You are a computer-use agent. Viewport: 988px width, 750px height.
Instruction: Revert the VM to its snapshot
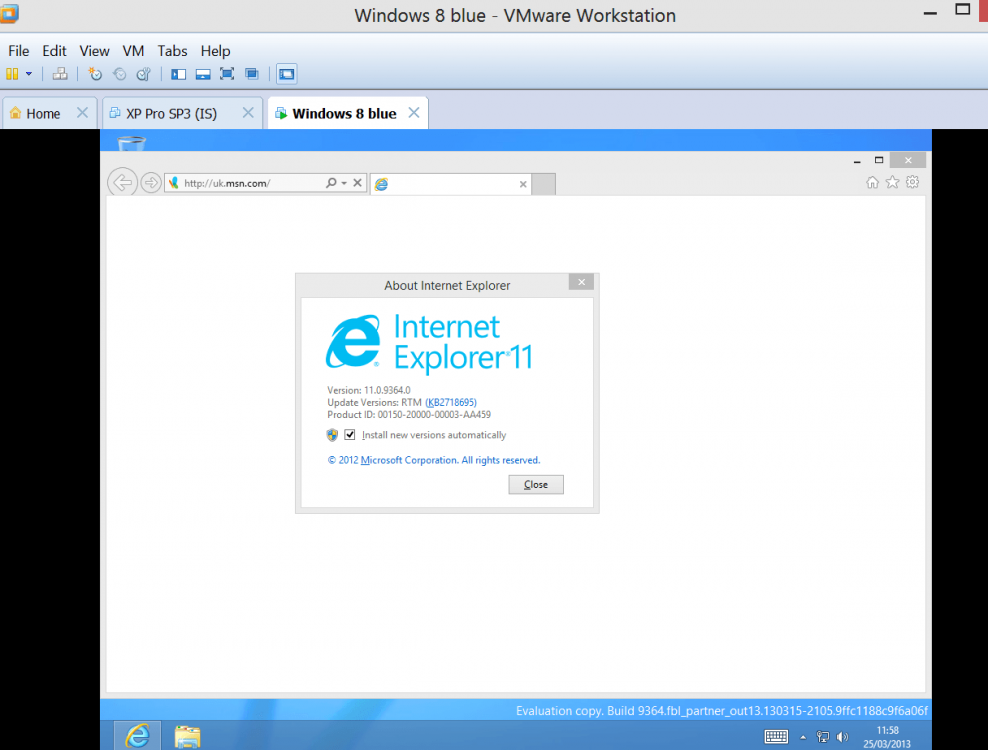119,73
